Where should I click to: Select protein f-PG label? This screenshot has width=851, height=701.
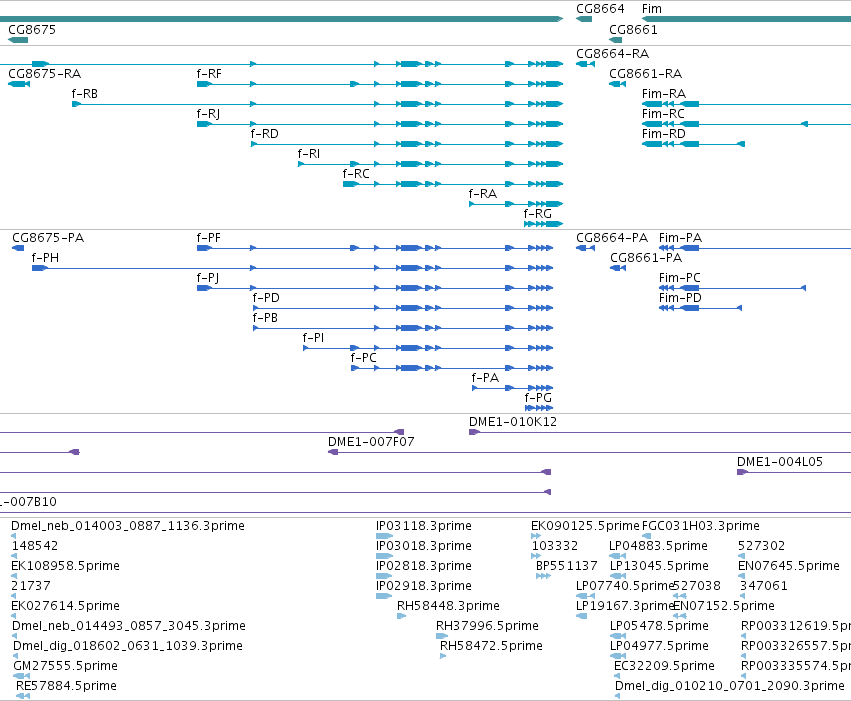538,398
